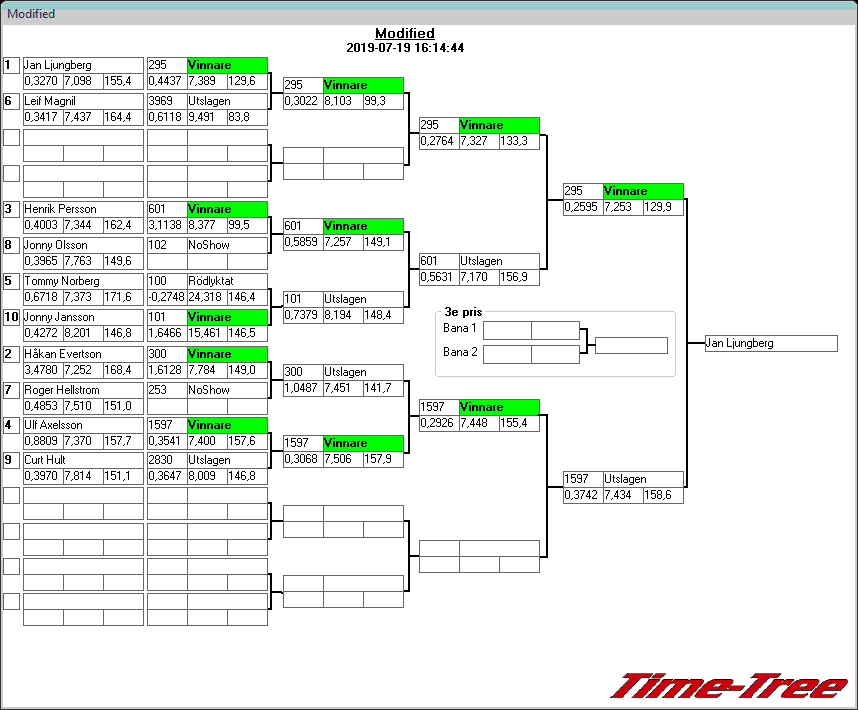The image size is (858, 710).
Task: Select NoShow status for car 253
Action: [x=227, y=389]
